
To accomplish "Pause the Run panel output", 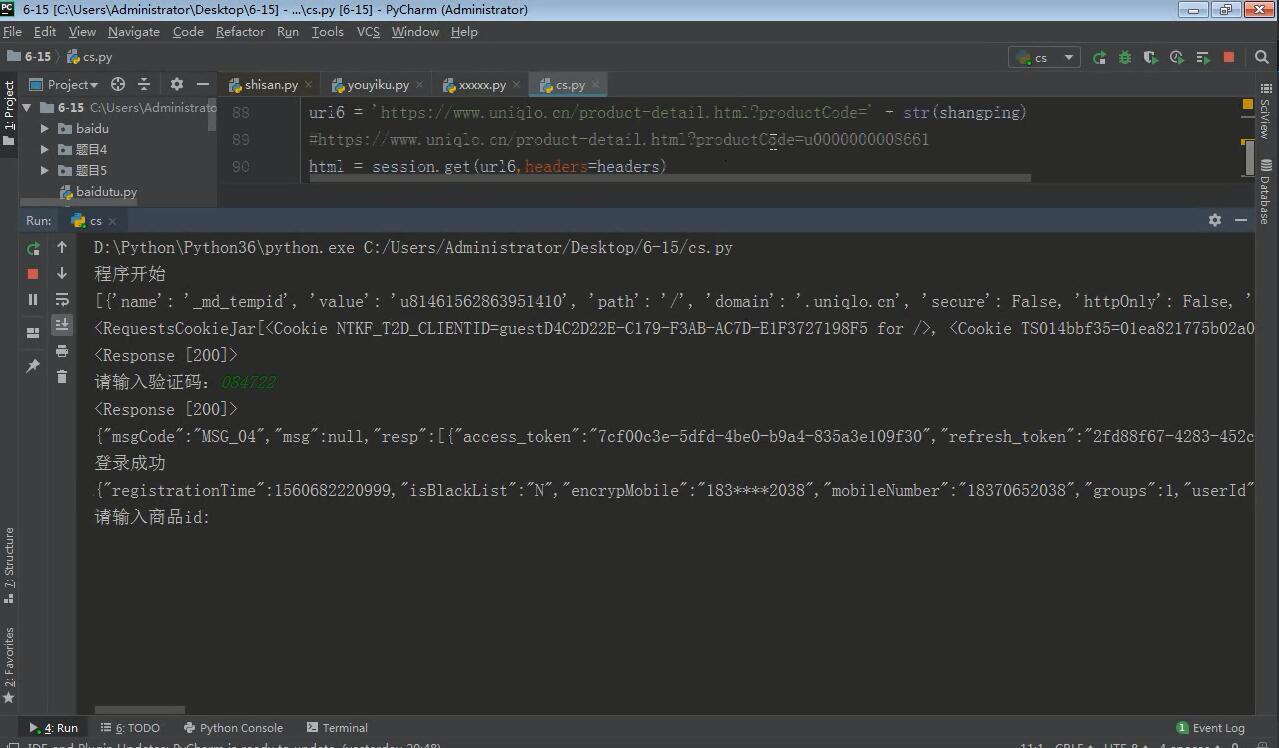I will pos(33,299).
